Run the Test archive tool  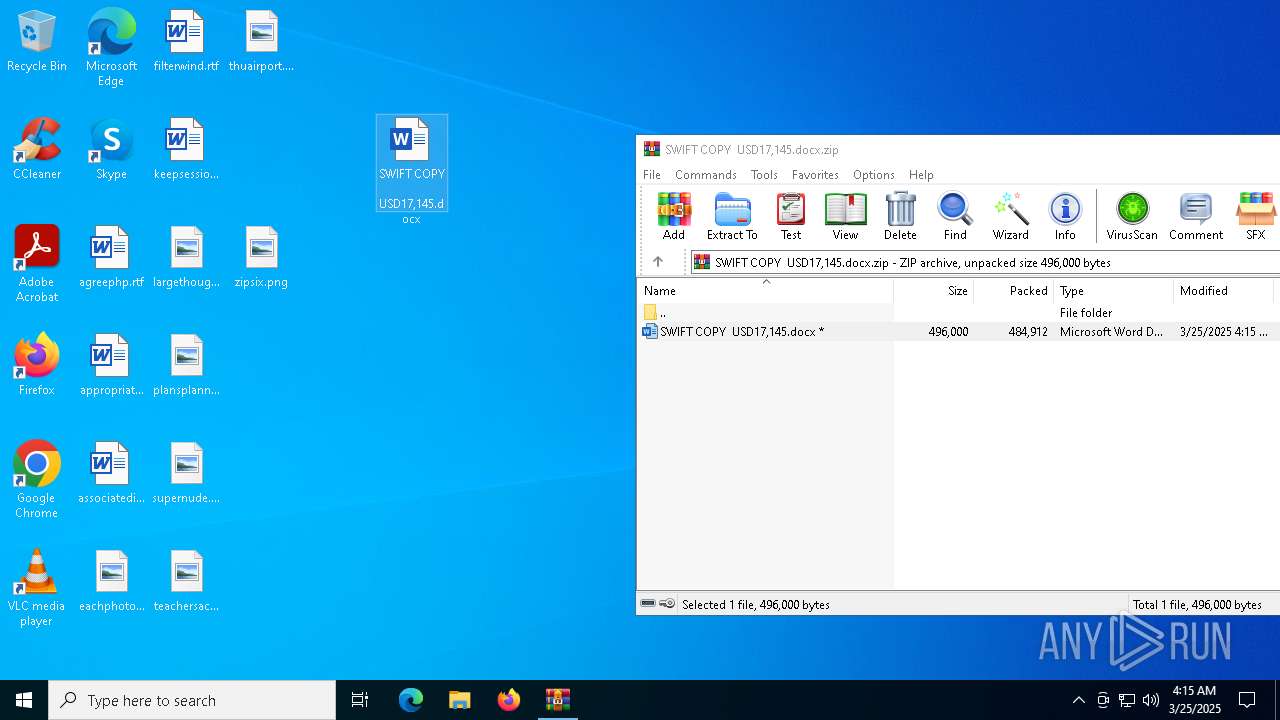click(x=791, y=216)
